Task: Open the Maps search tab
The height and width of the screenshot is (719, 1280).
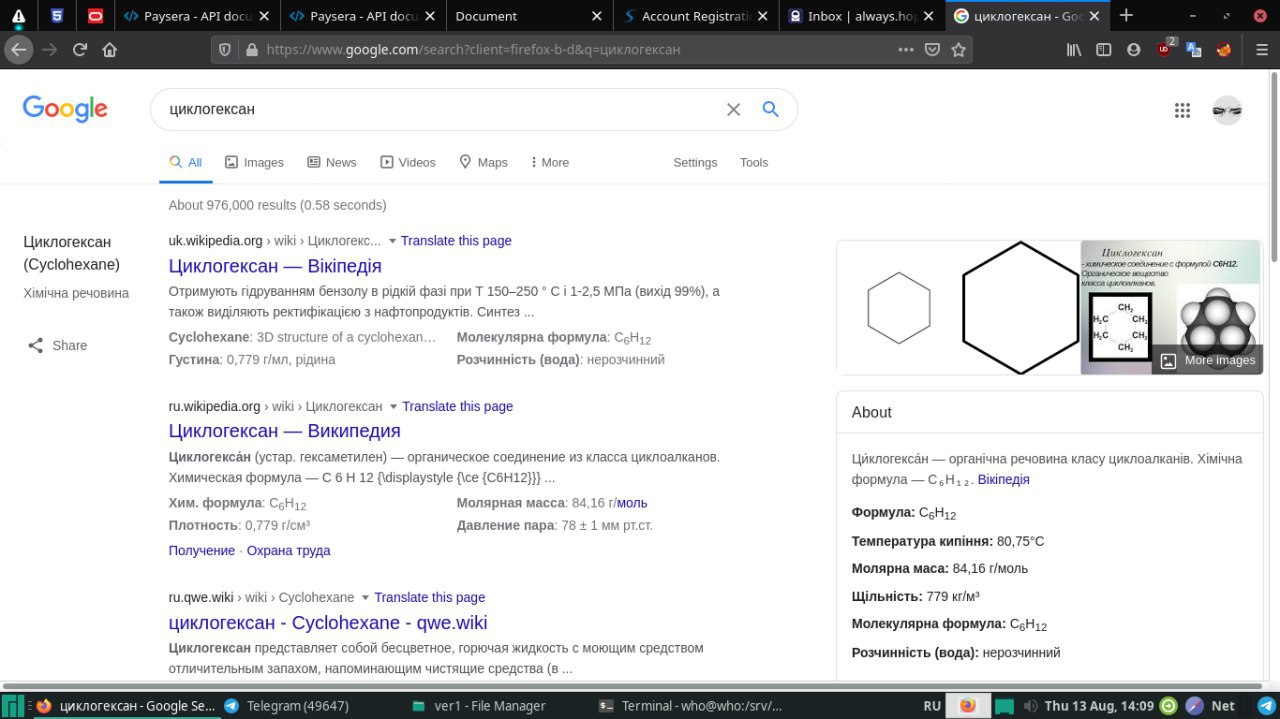Action: (483, 162)
